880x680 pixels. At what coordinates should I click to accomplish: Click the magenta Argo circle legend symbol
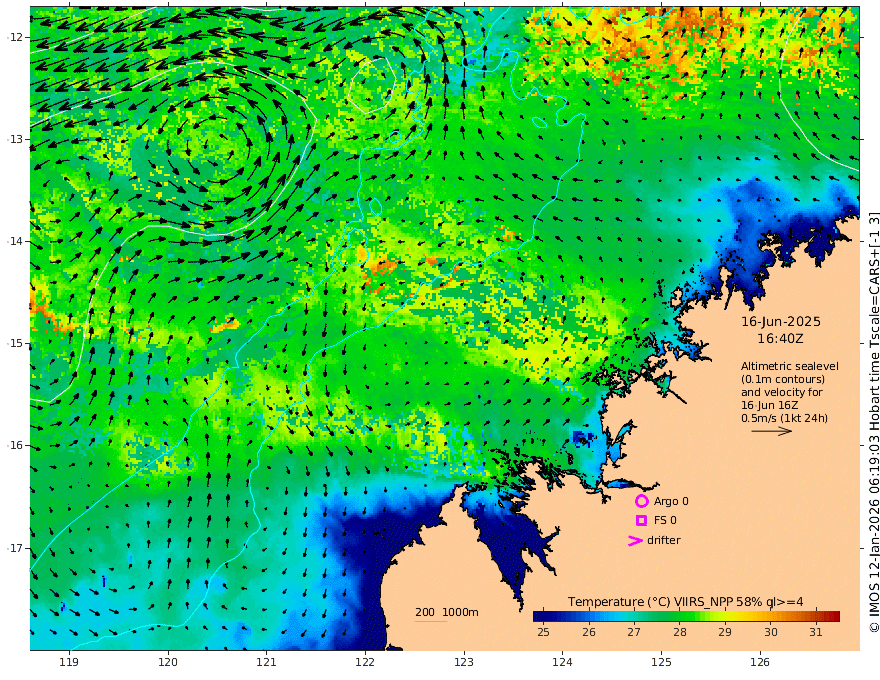click(641, 501)
